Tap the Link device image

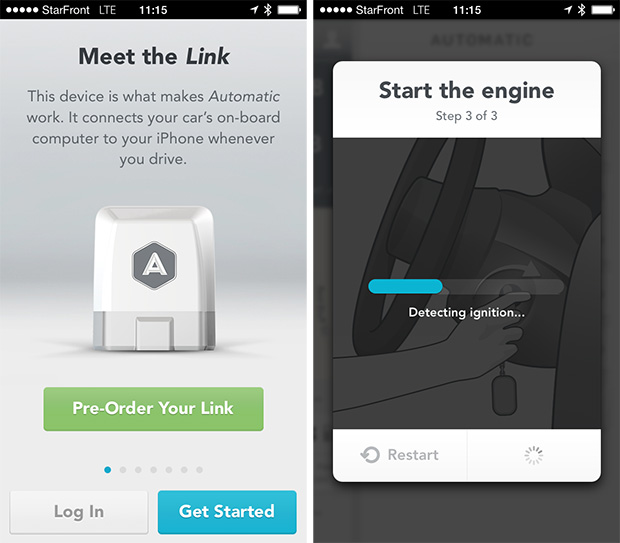tap(154, 278)
